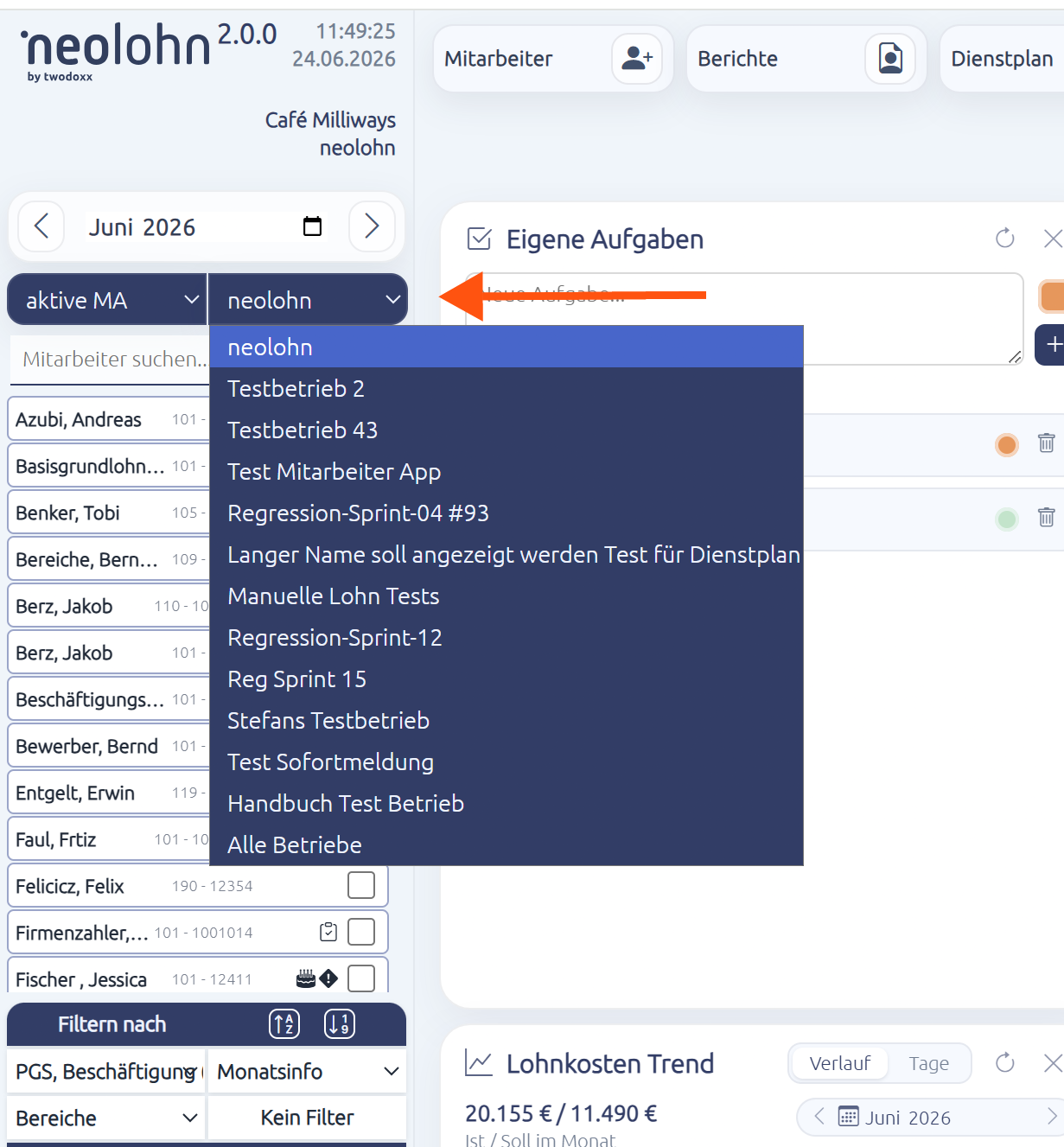The image size is (1064, 1147).
Task: Tick checkbox for Felicicz, Felix
Action: pos(361,885)
